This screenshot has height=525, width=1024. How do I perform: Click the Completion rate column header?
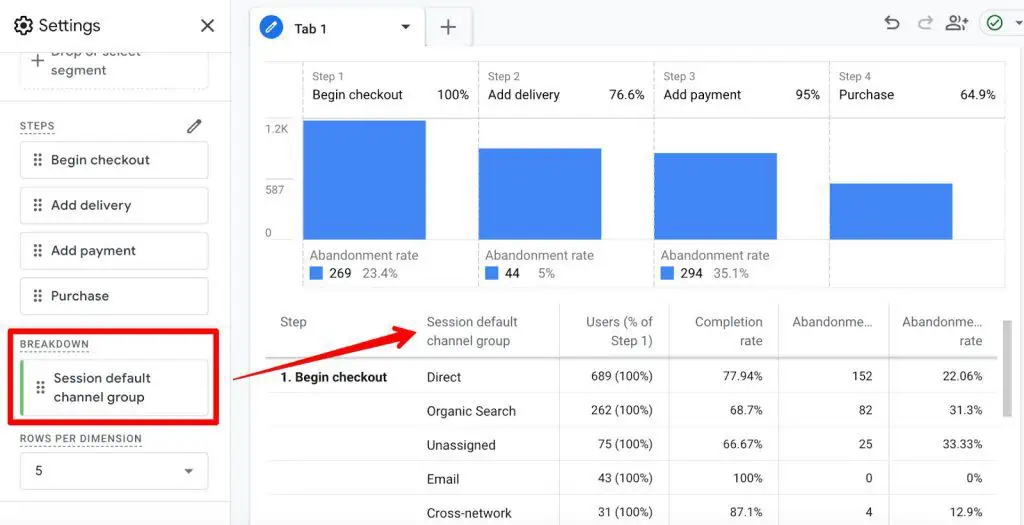click(x=728, y=331)
